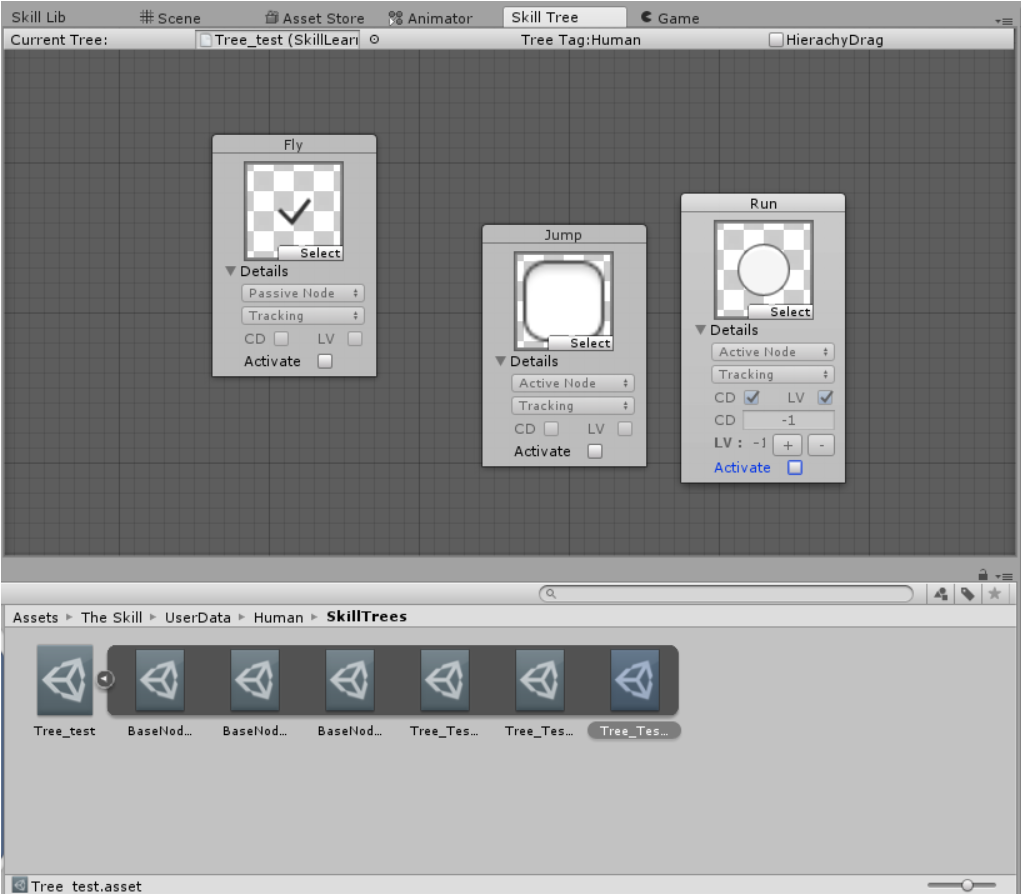Collapse sub-assets arrow next to Tree_test asset
Screen dimensions: 1022x895
click(105, 679)
